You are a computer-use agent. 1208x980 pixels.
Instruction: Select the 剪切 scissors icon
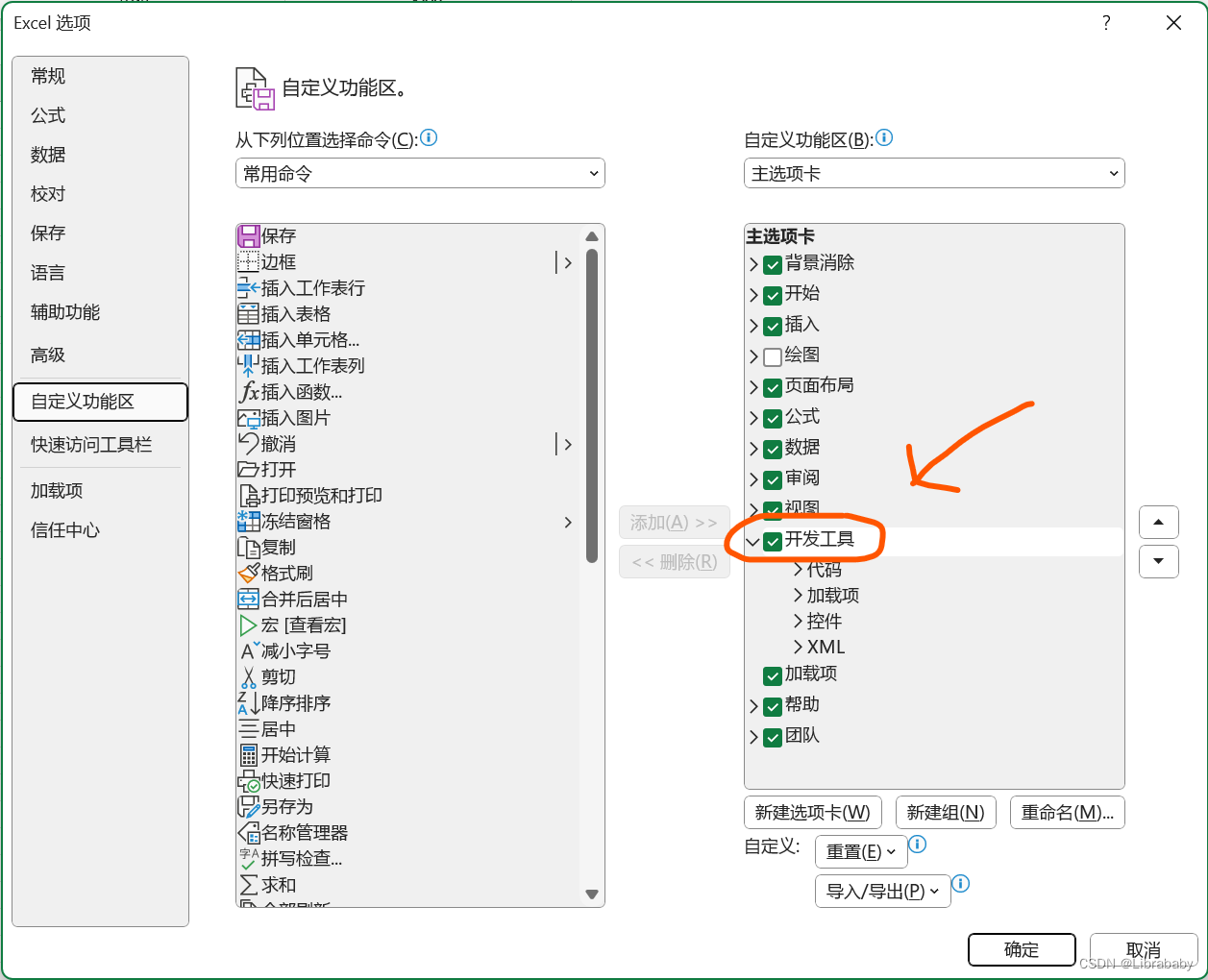[x=248, y=676]
